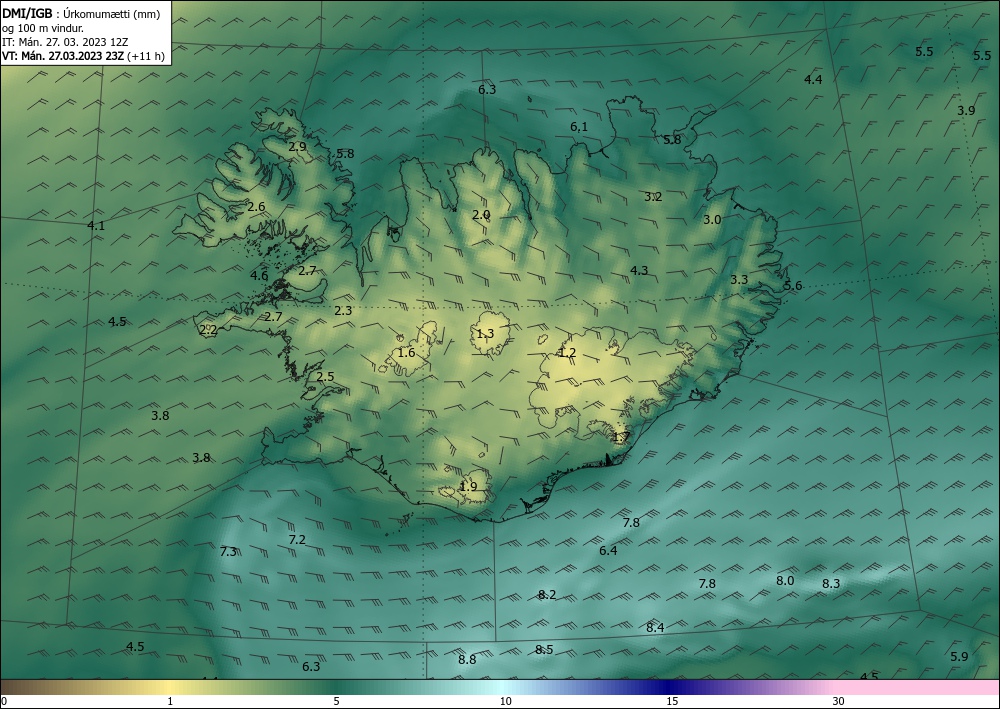Image resolution: width=1000 pixels, height=709 pixels.
Task: Select the 1.3 value on Hofsjökull glacier
Action: click(x=485, y=333)
